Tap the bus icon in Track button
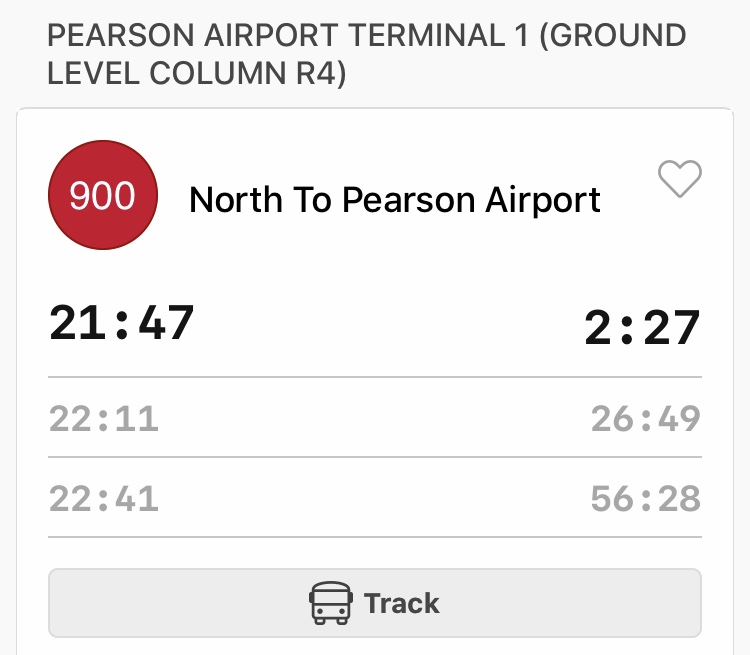 pyautogui.click(x=331, y=603)
